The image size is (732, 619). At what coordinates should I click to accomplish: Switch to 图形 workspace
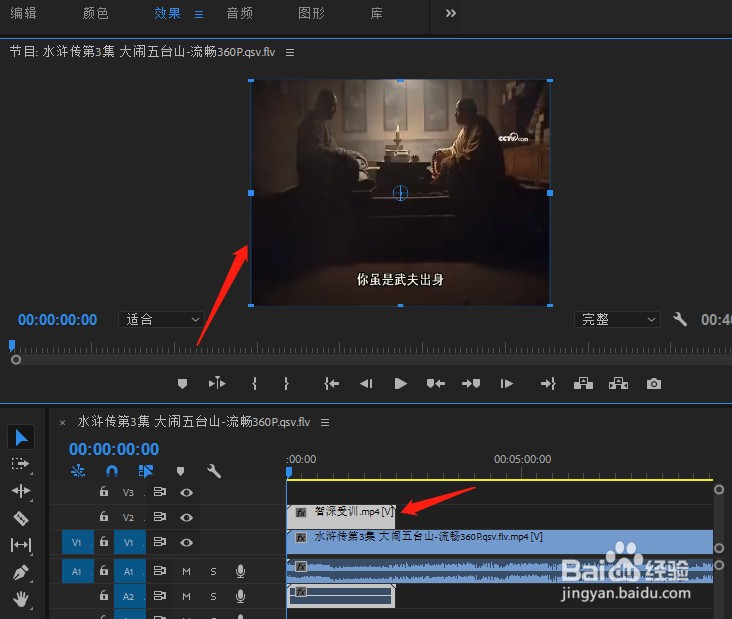pyautogui.click(x=311, y=13)
